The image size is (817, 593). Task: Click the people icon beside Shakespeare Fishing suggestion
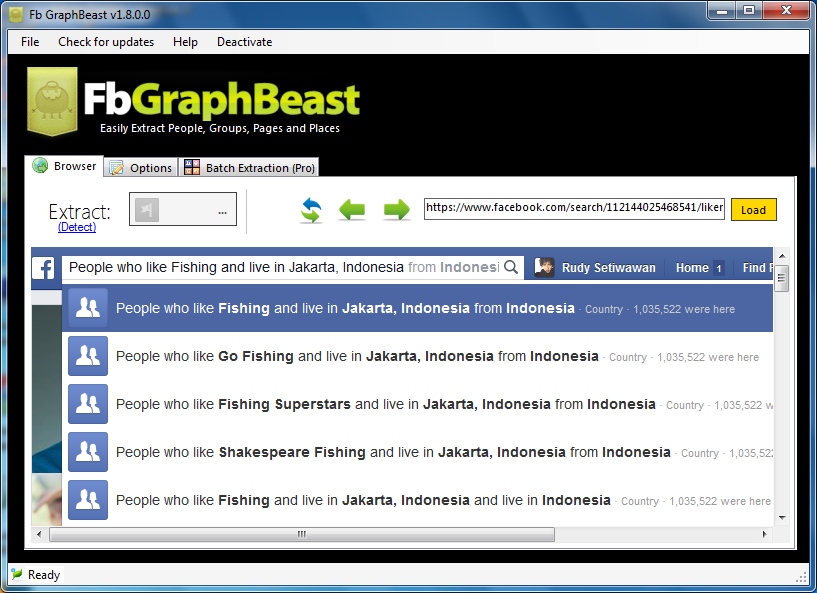coord(88,452)
